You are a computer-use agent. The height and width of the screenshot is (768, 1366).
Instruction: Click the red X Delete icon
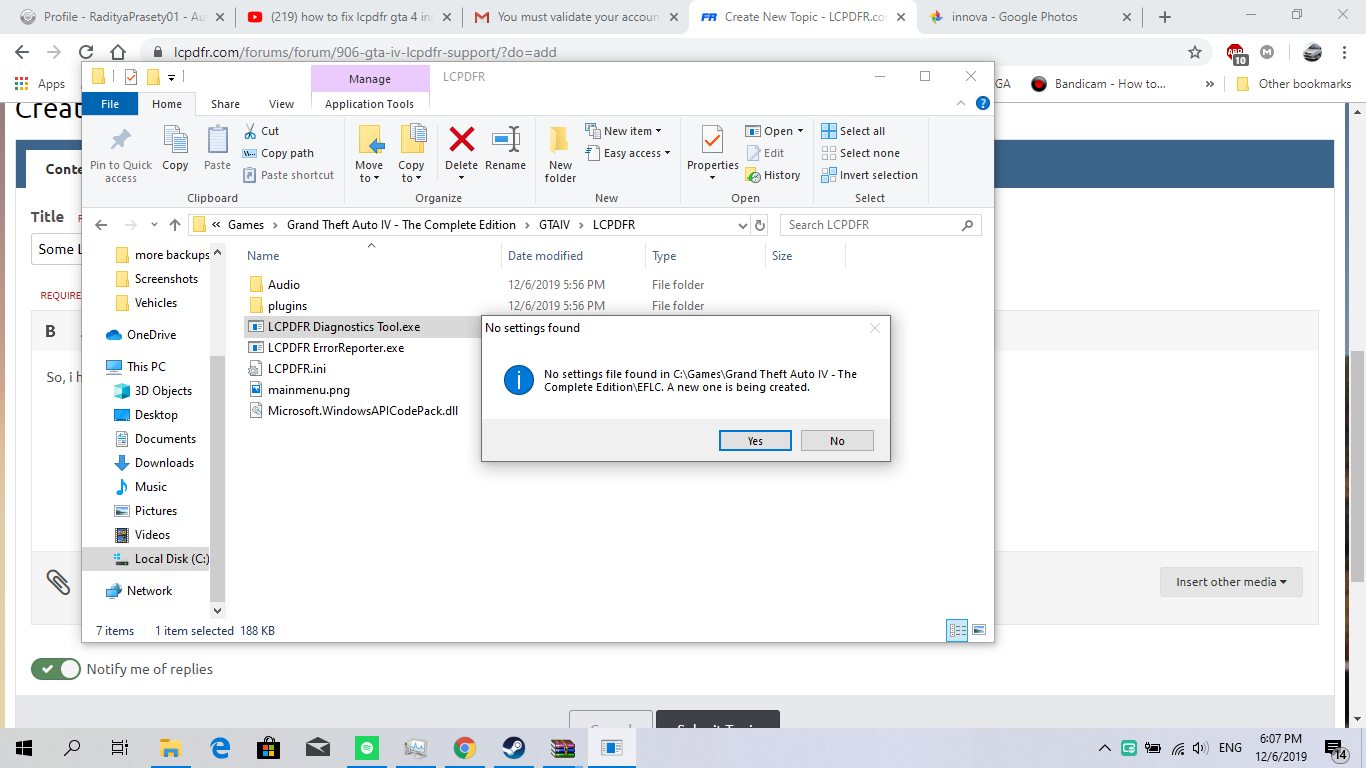click(461, 139)
